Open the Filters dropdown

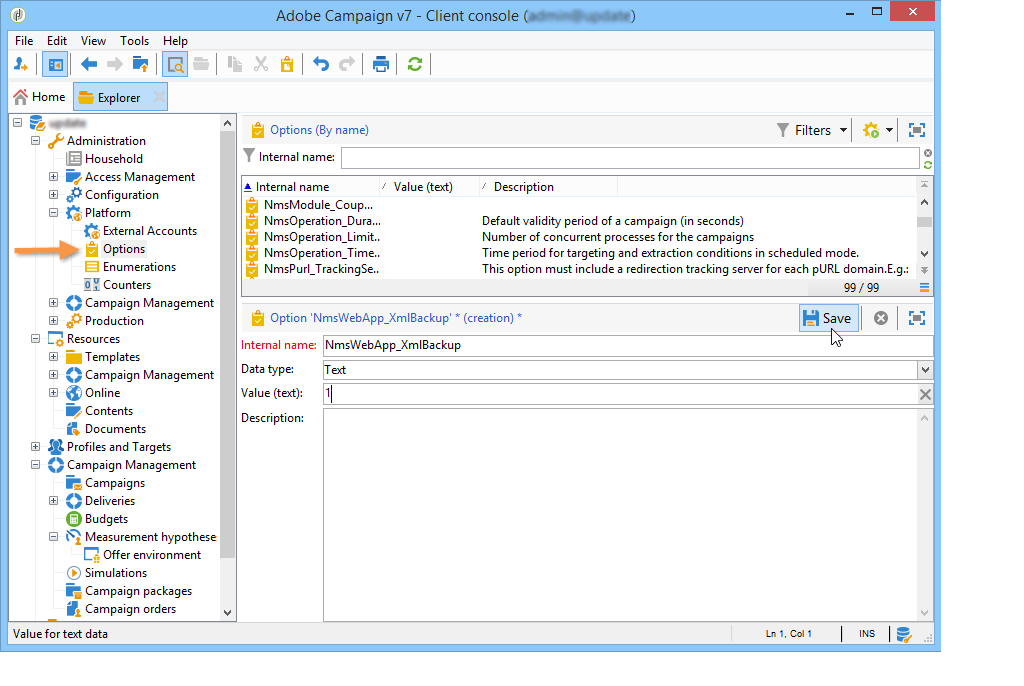click(x=812, y=130)
